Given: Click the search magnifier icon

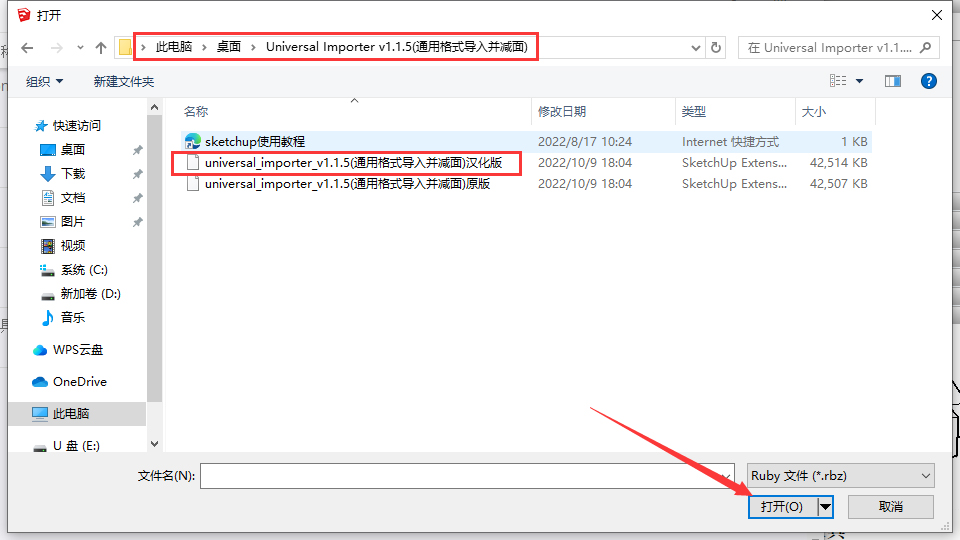Looking at the screenshot, I should click(925, 48).
